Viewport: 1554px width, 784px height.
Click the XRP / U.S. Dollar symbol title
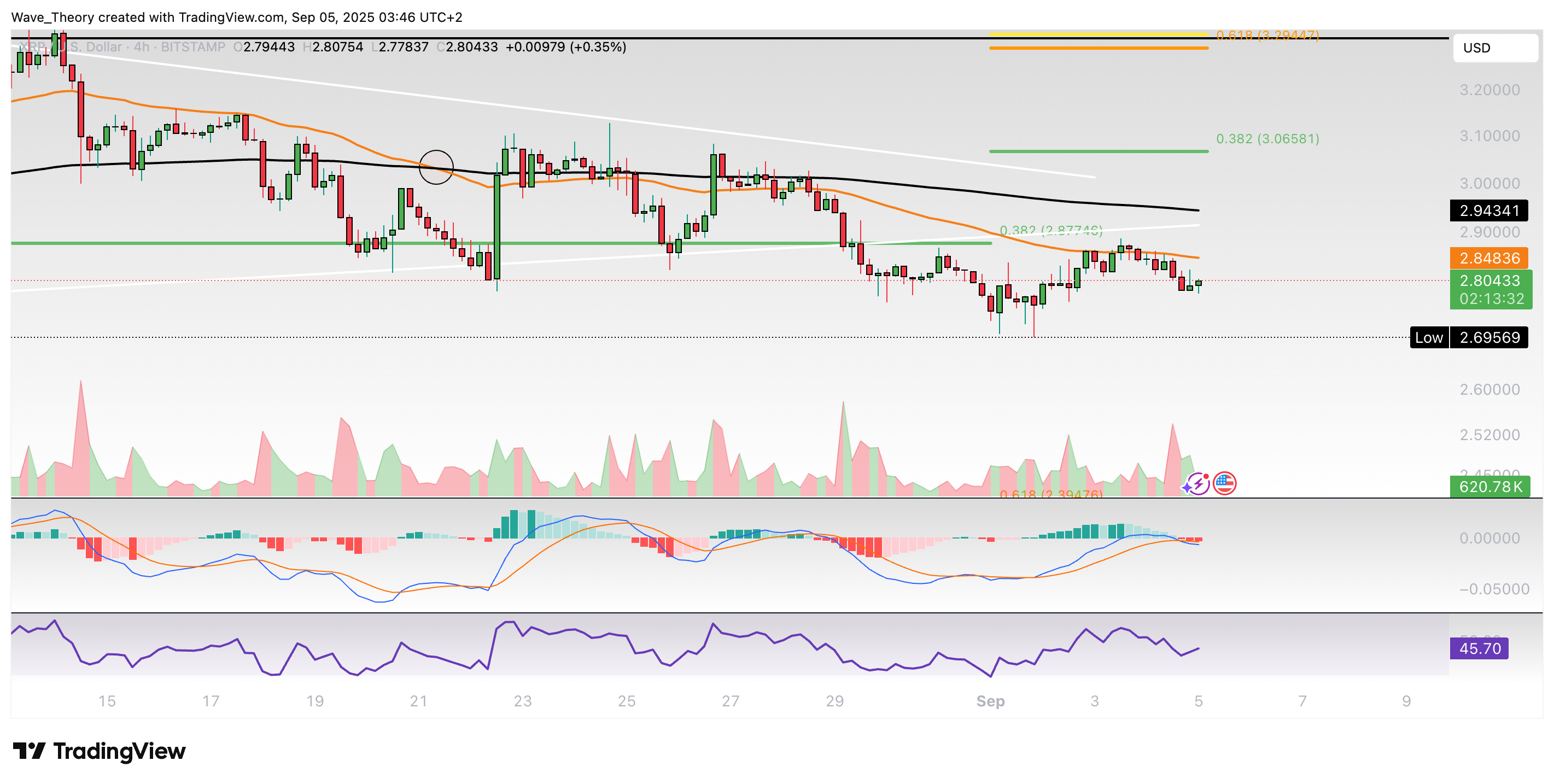pos(75,47)
